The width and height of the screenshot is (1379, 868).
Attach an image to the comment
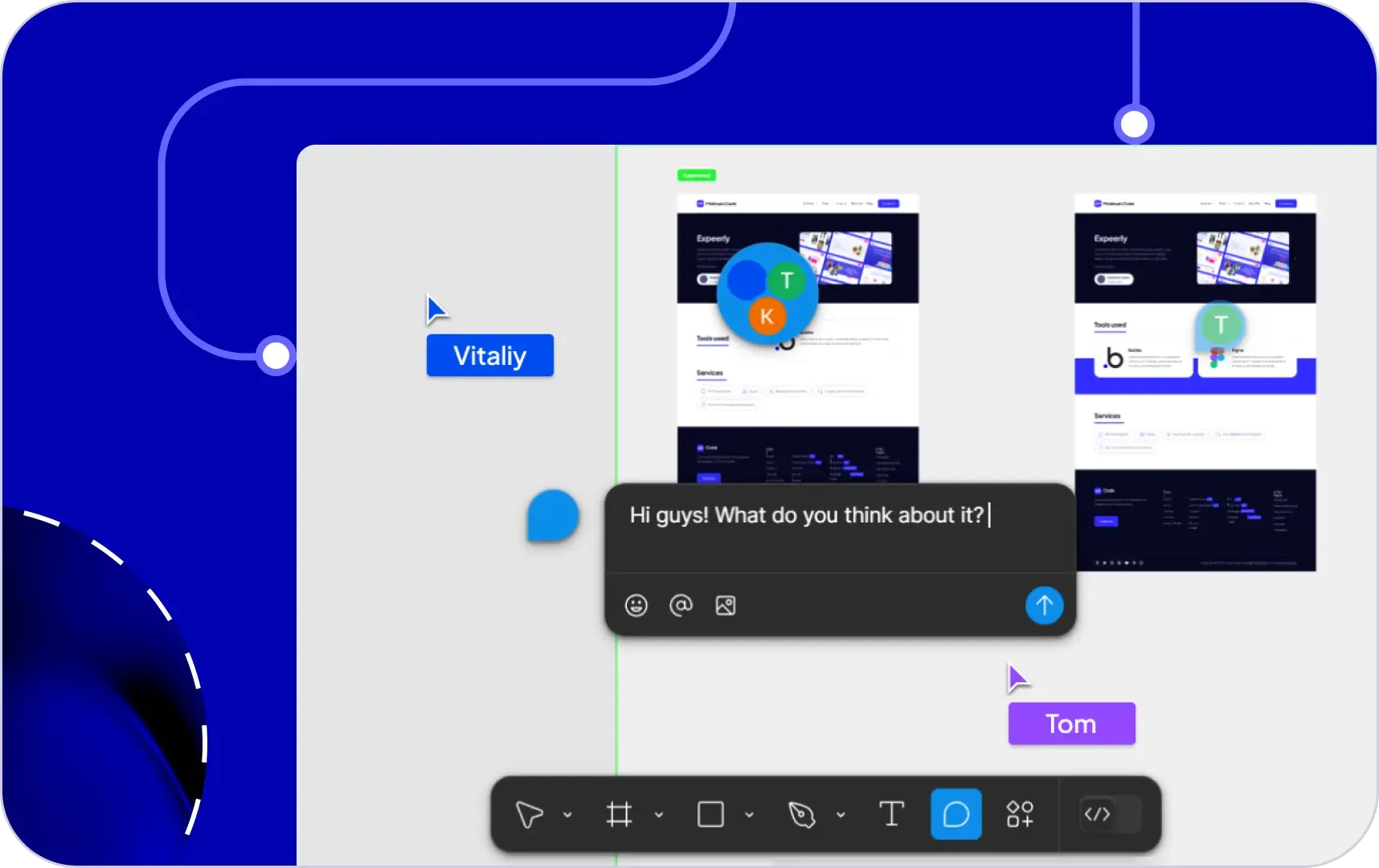[726, 605]
